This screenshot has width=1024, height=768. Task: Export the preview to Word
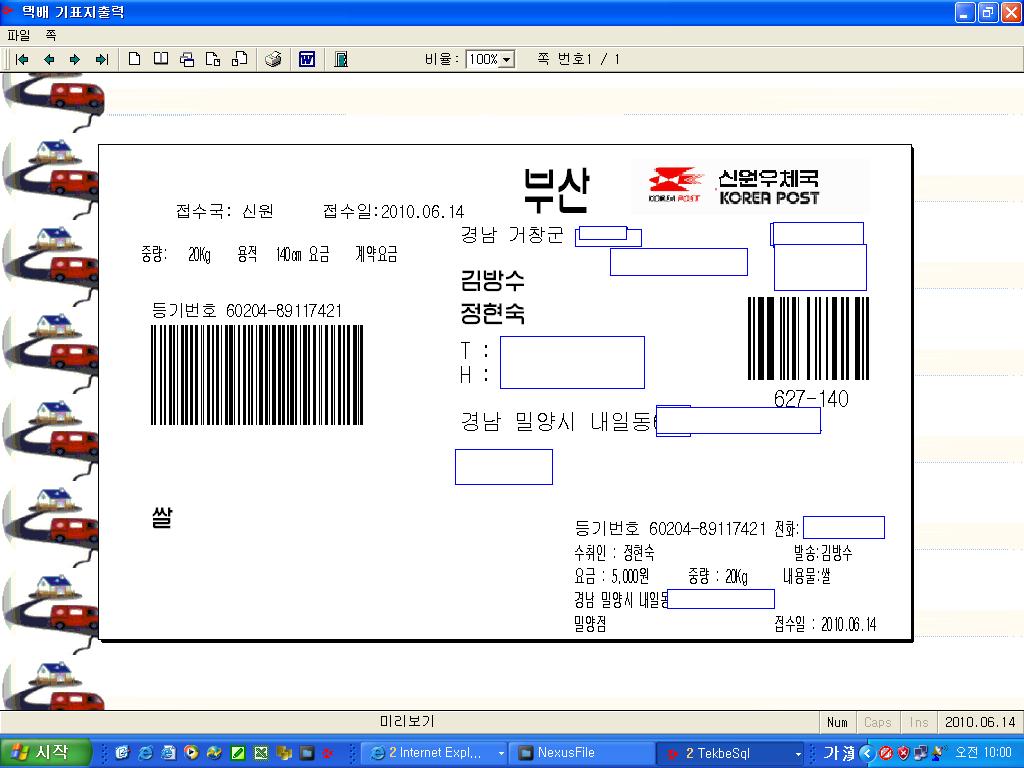coord(307,59)
